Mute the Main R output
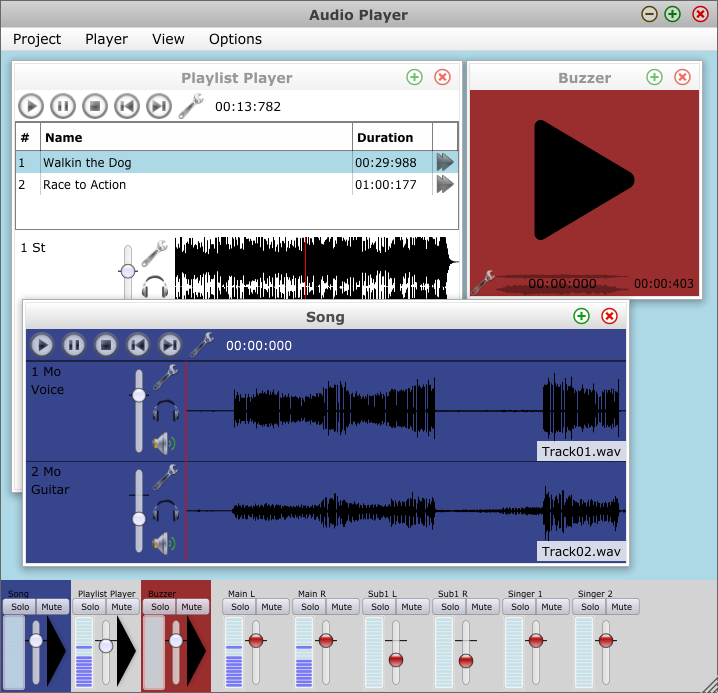 click(342, 607)
